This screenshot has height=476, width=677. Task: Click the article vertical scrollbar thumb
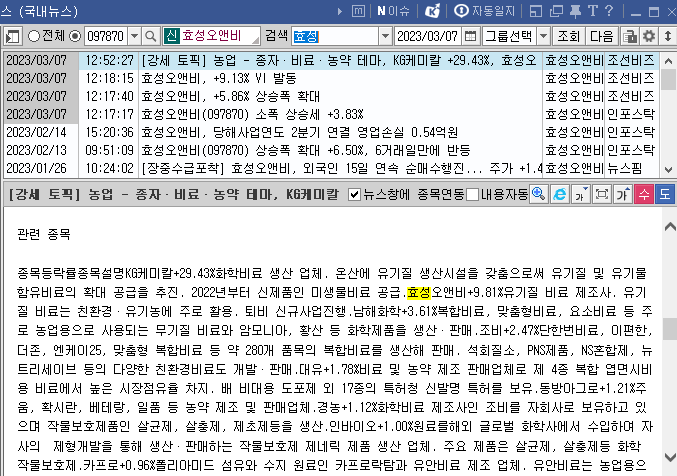(670, 329)
